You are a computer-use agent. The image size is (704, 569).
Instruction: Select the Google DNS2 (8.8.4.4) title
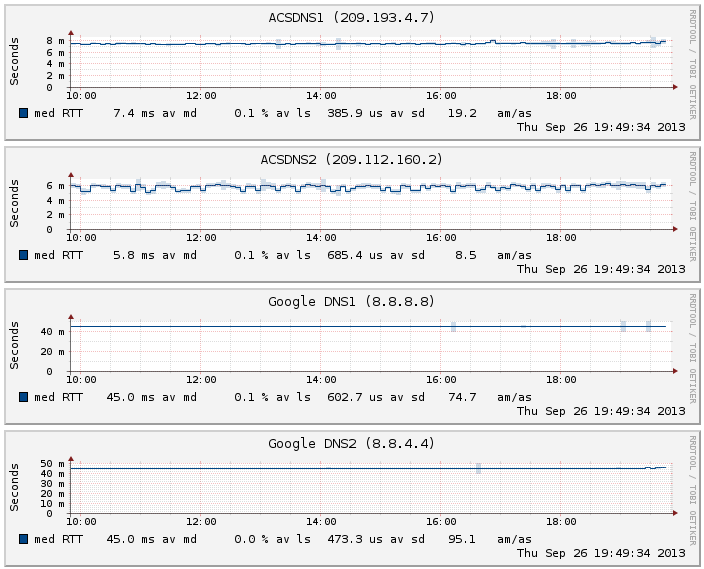(351, 444)
